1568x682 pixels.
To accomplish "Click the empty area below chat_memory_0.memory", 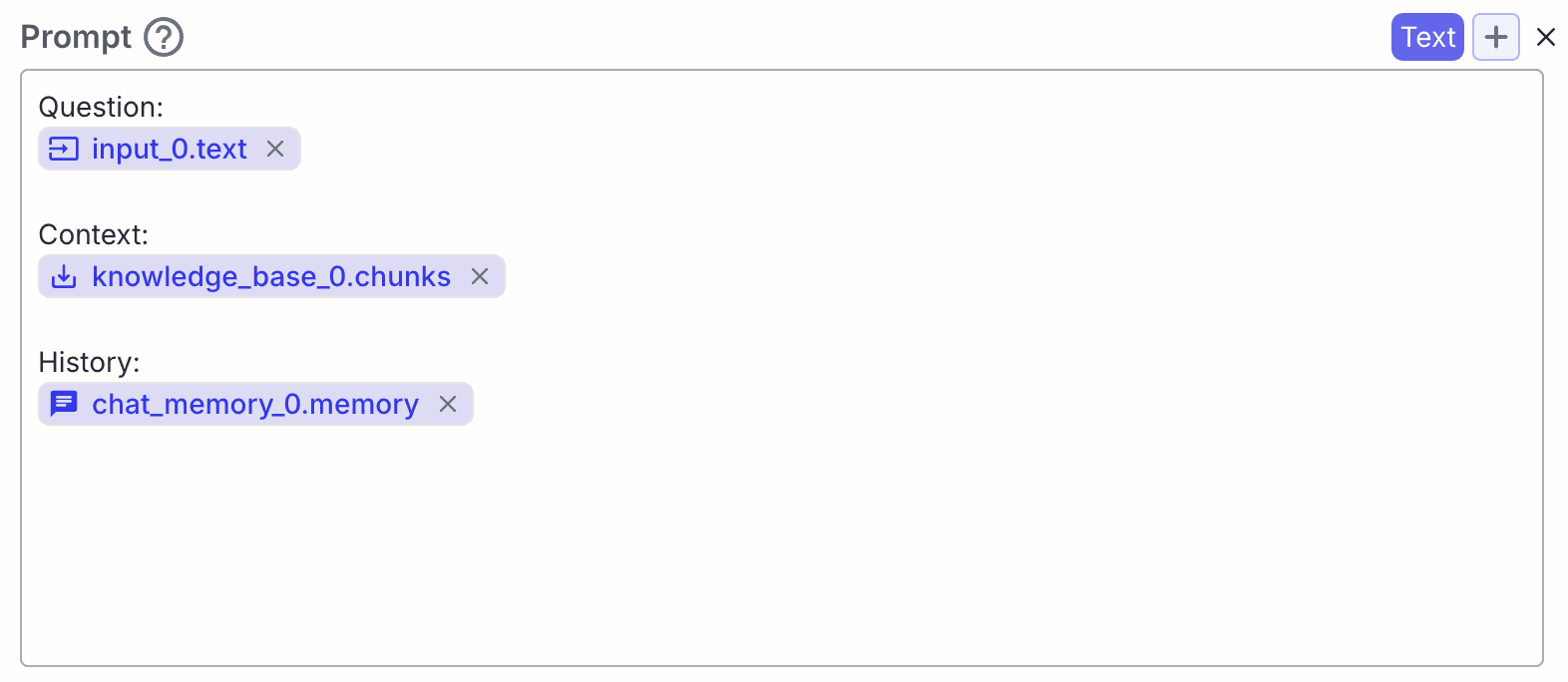I will pos(782,544).
